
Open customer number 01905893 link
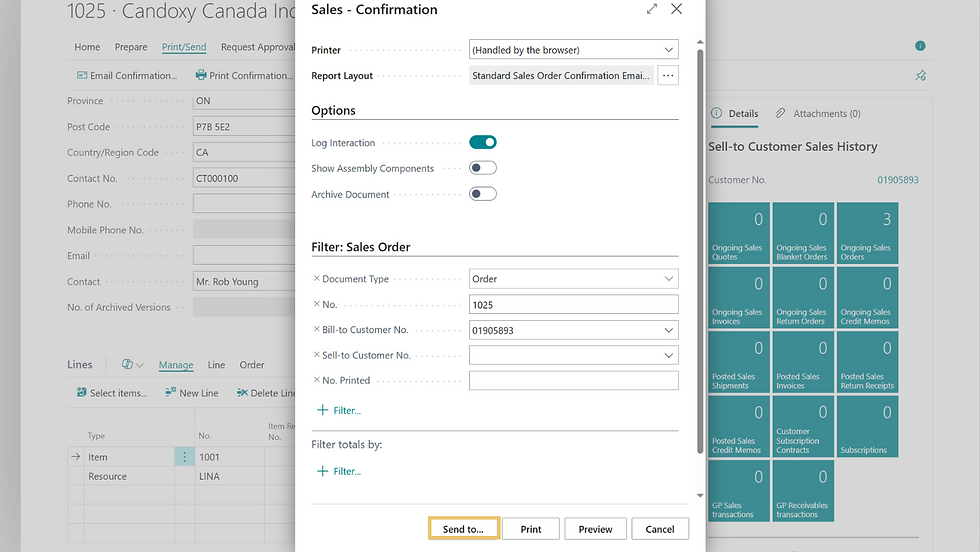tap(898, 180)
